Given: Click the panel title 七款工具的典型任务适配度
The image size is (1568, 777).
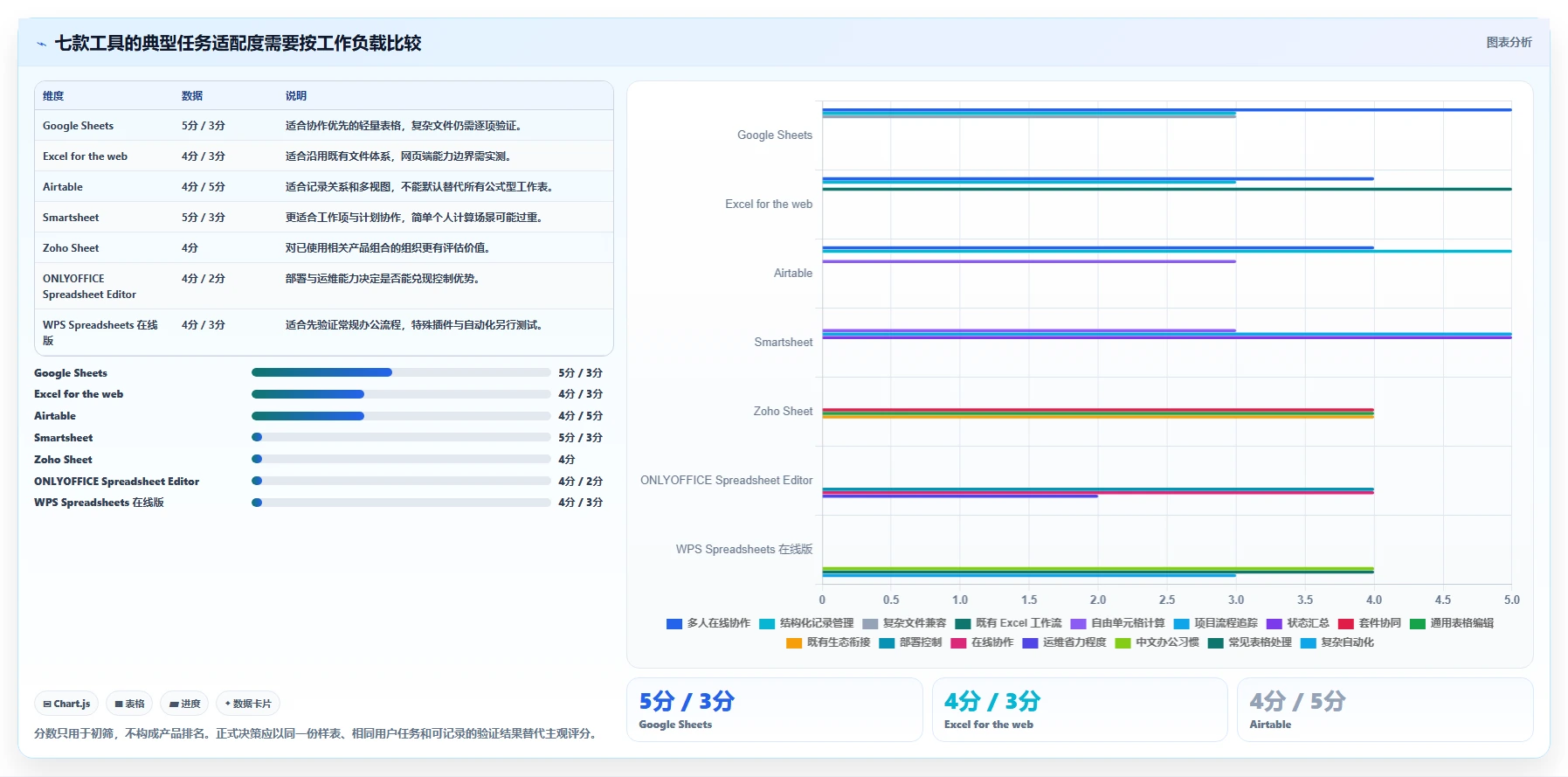Looking at the screenshot, I should [238, 44].
